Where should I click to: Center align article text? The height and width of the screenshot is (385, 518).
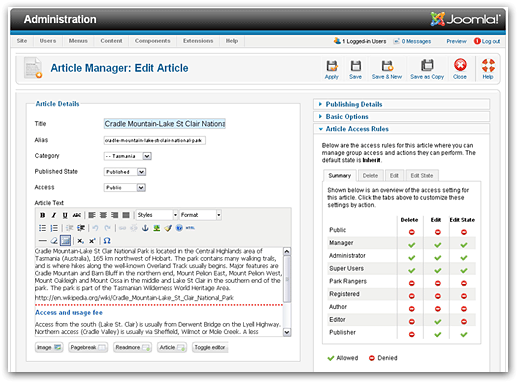click(103, 215)
